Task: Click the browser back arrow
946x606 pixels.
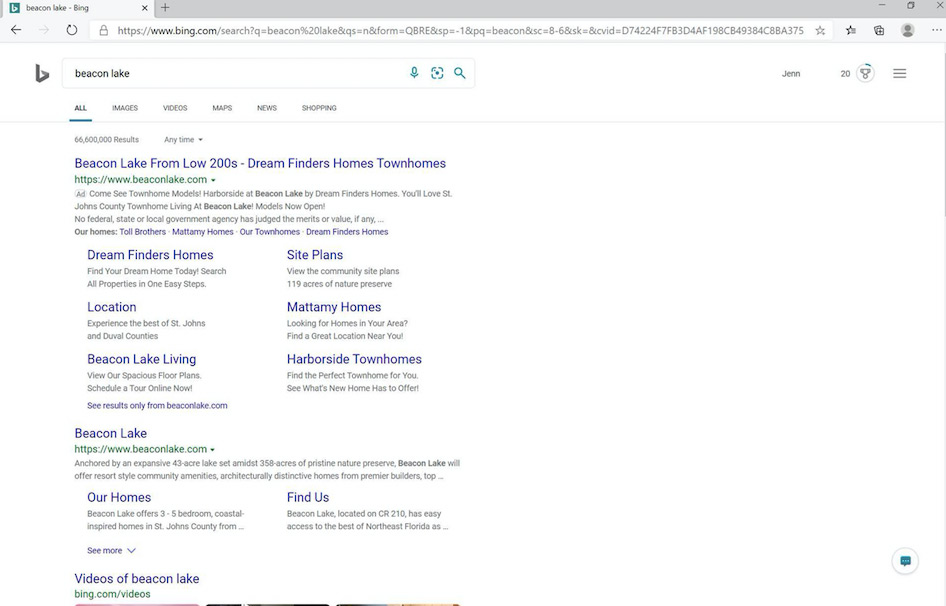Action: (16, 30)
